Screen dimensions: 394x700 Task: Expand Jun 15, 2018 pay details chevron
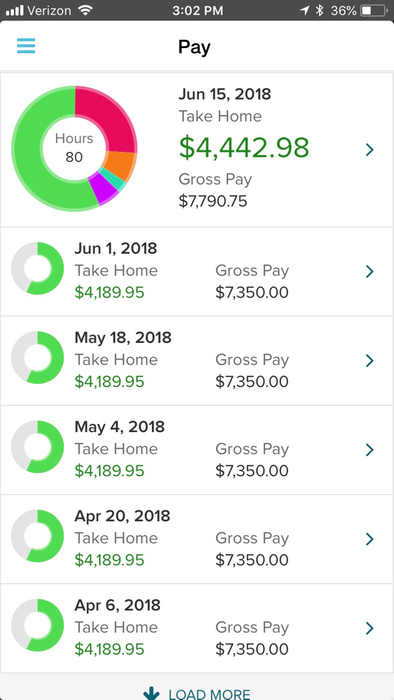pyautogui.click(x=369, y=150)
